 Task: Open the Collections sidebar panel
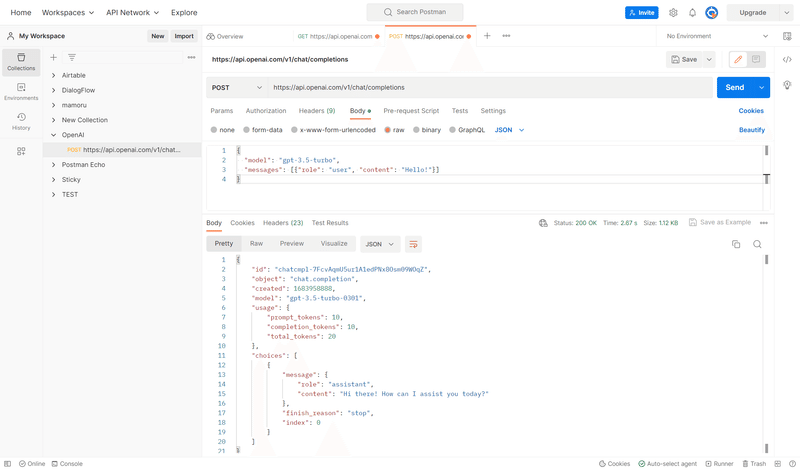21,62
